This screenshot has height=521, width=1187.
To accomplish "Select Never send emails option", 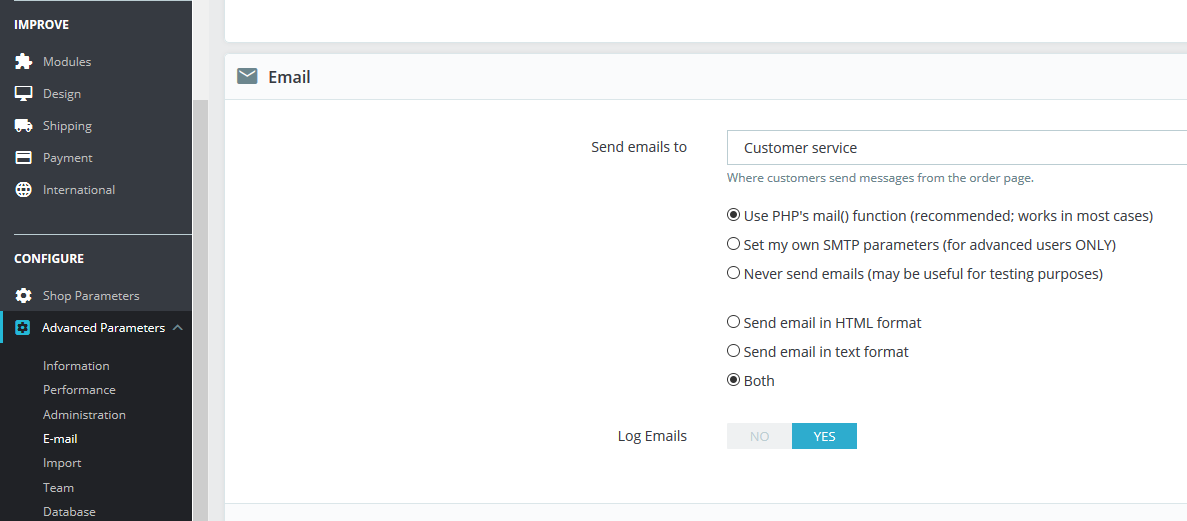I will 734,273.
